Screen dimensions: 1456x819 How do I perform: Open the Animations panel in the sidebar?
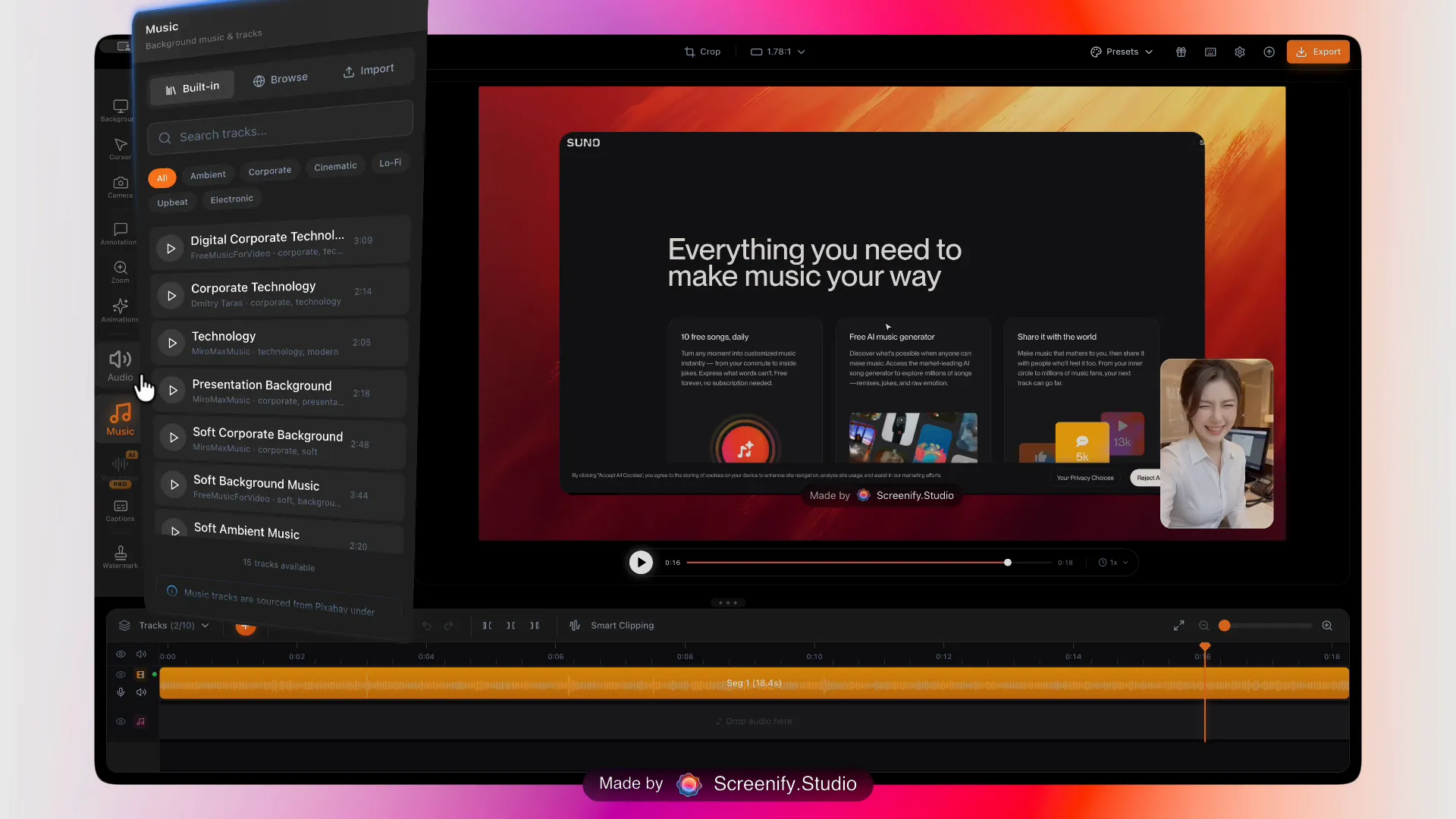click(x=120, y=311)
